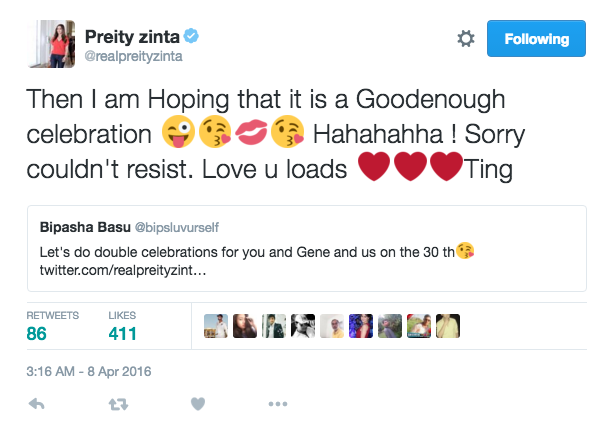Like the tweet with the heart icon

(198, 404)
